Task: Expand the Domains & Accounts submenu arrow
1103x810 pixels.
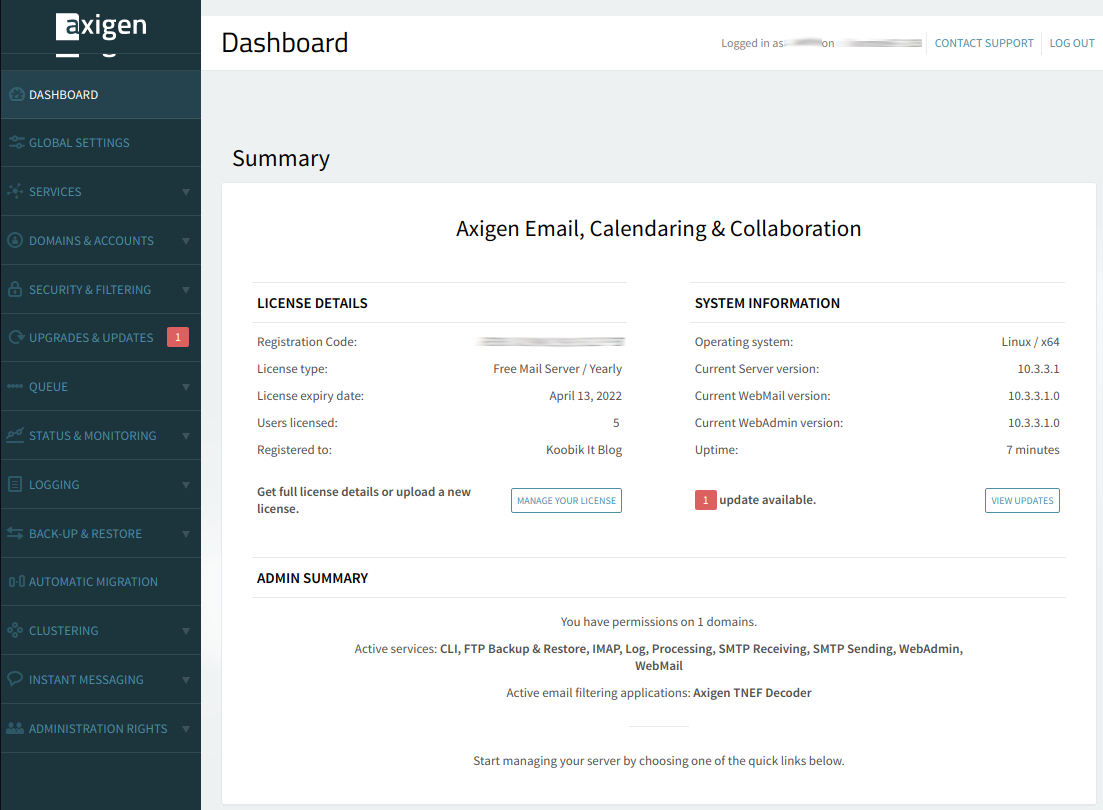Action: [x=186, y=241]
